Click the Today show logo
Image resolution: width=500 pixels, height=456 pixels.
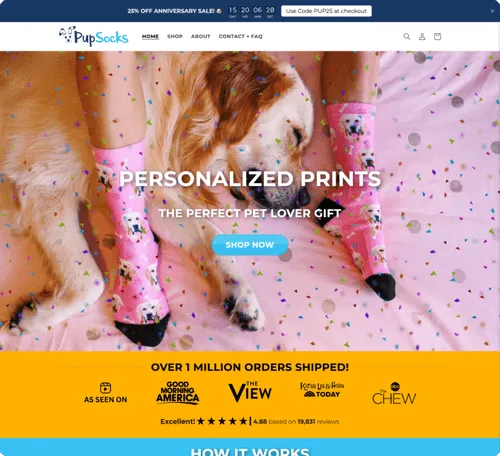click(322, 390)
